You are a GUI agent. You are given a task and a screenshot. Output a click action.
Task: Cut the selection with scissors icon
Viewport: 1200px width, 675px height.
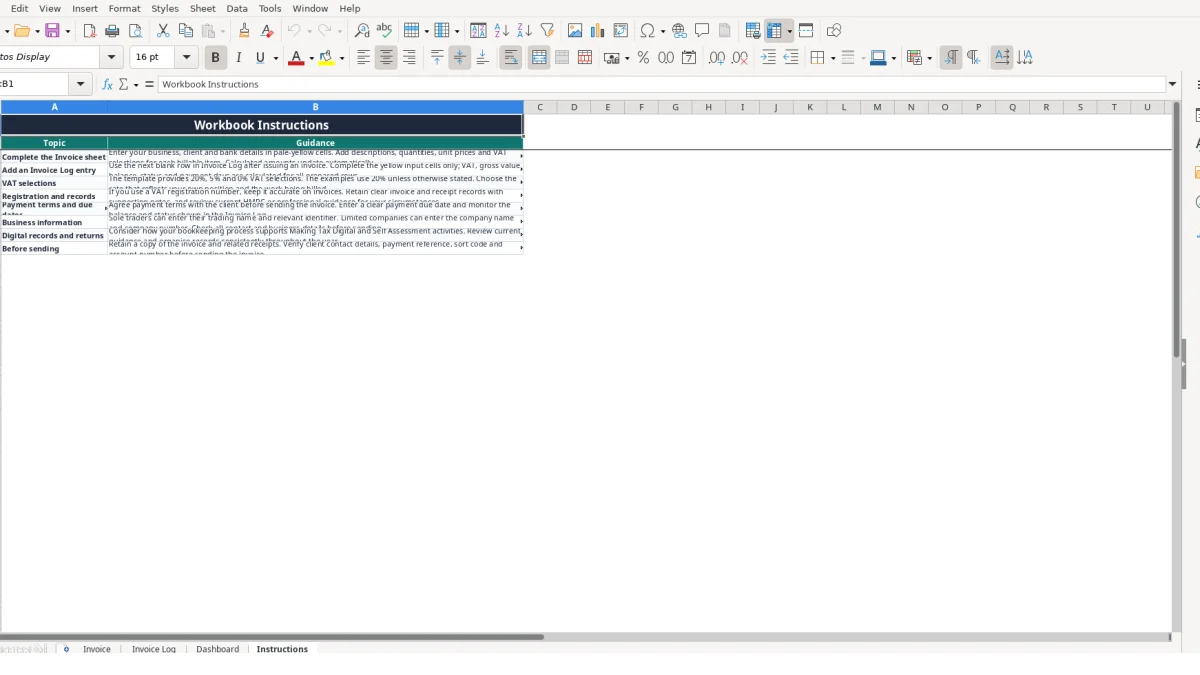click(x=163, y=31)
